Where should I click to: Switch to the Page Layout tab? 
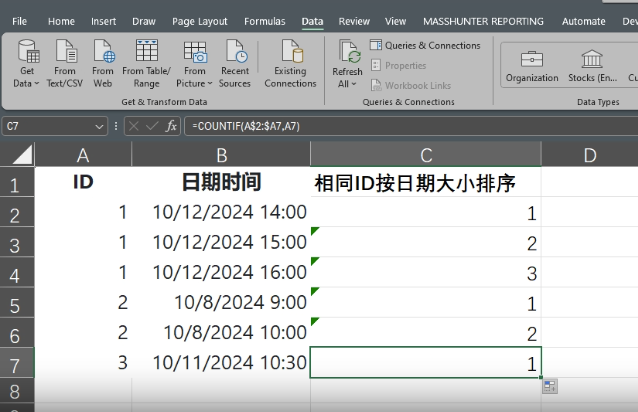click(x=199, y=21)
